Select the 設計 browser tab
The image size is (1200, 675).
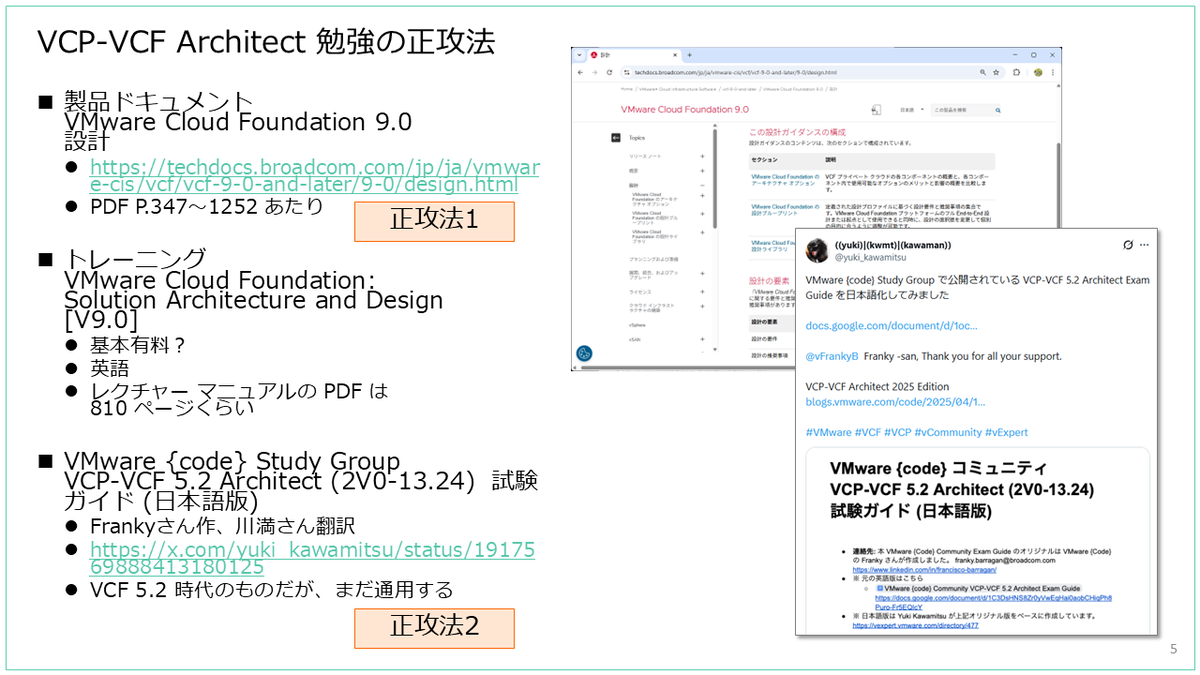(x=635, y=55)
